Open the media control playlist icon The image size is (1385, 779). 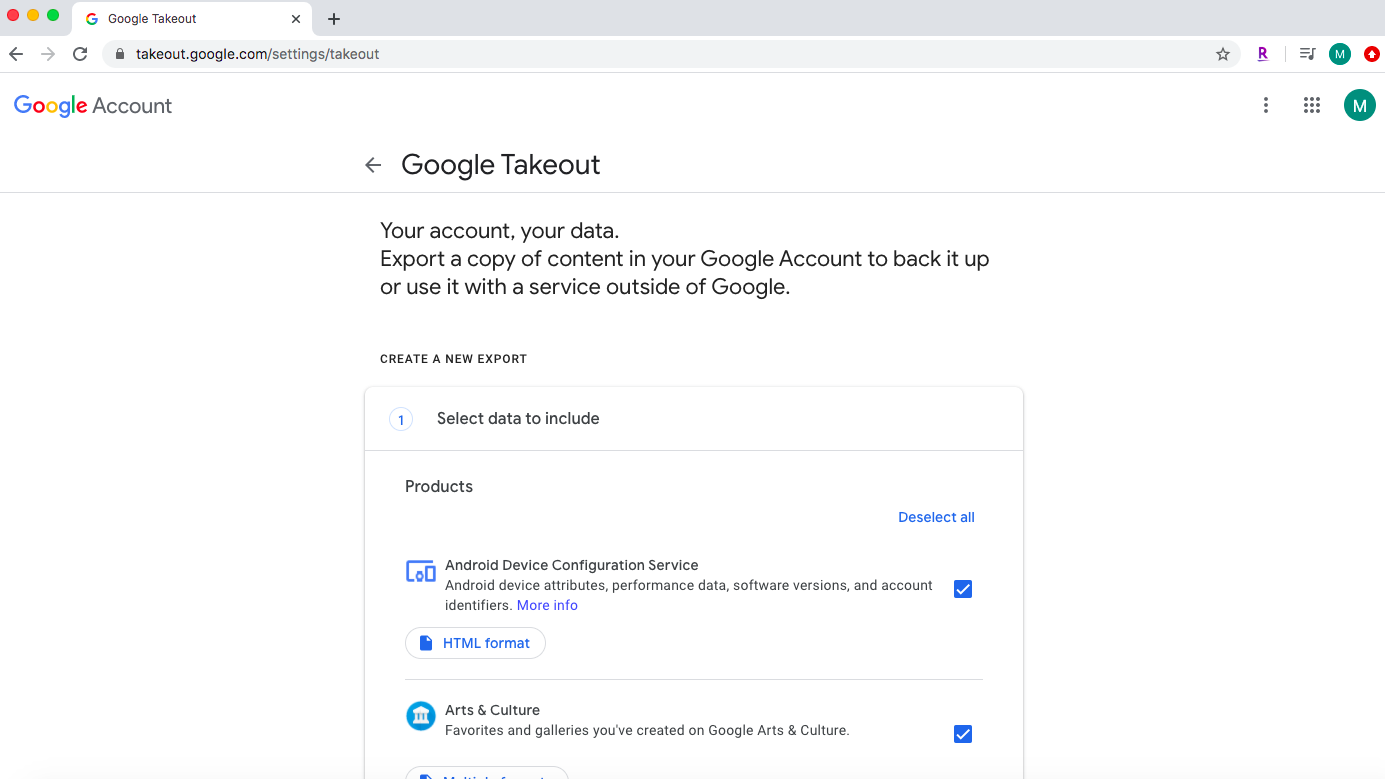click(1307, 54)
